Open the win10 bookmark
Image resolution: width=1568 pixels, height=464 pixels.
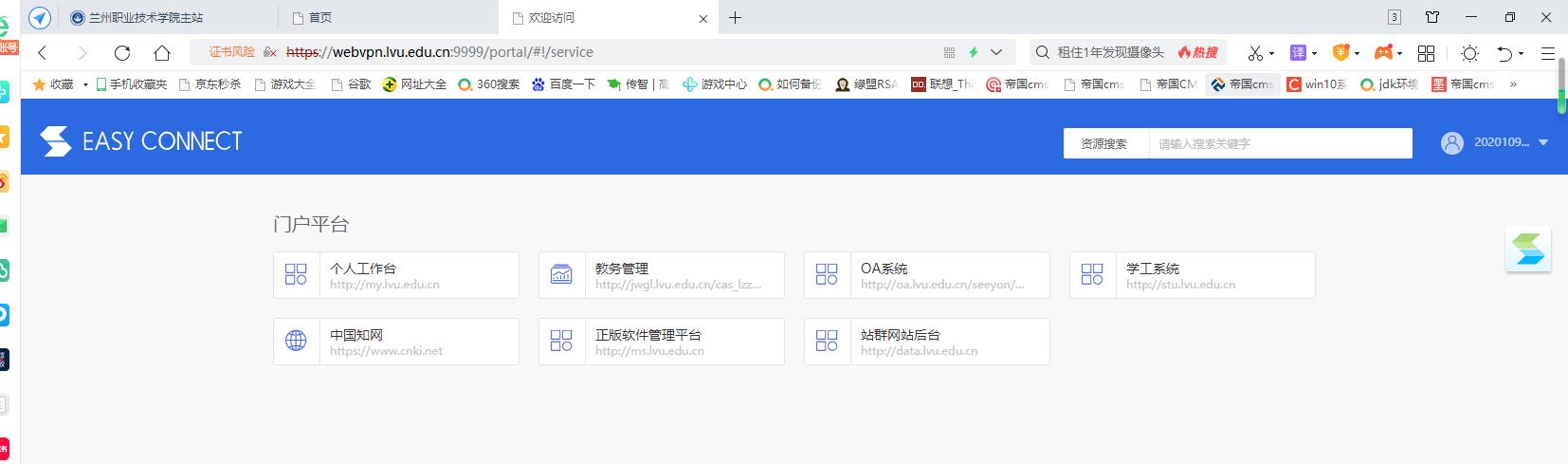pyautogui.click(x=1317, y=84)
